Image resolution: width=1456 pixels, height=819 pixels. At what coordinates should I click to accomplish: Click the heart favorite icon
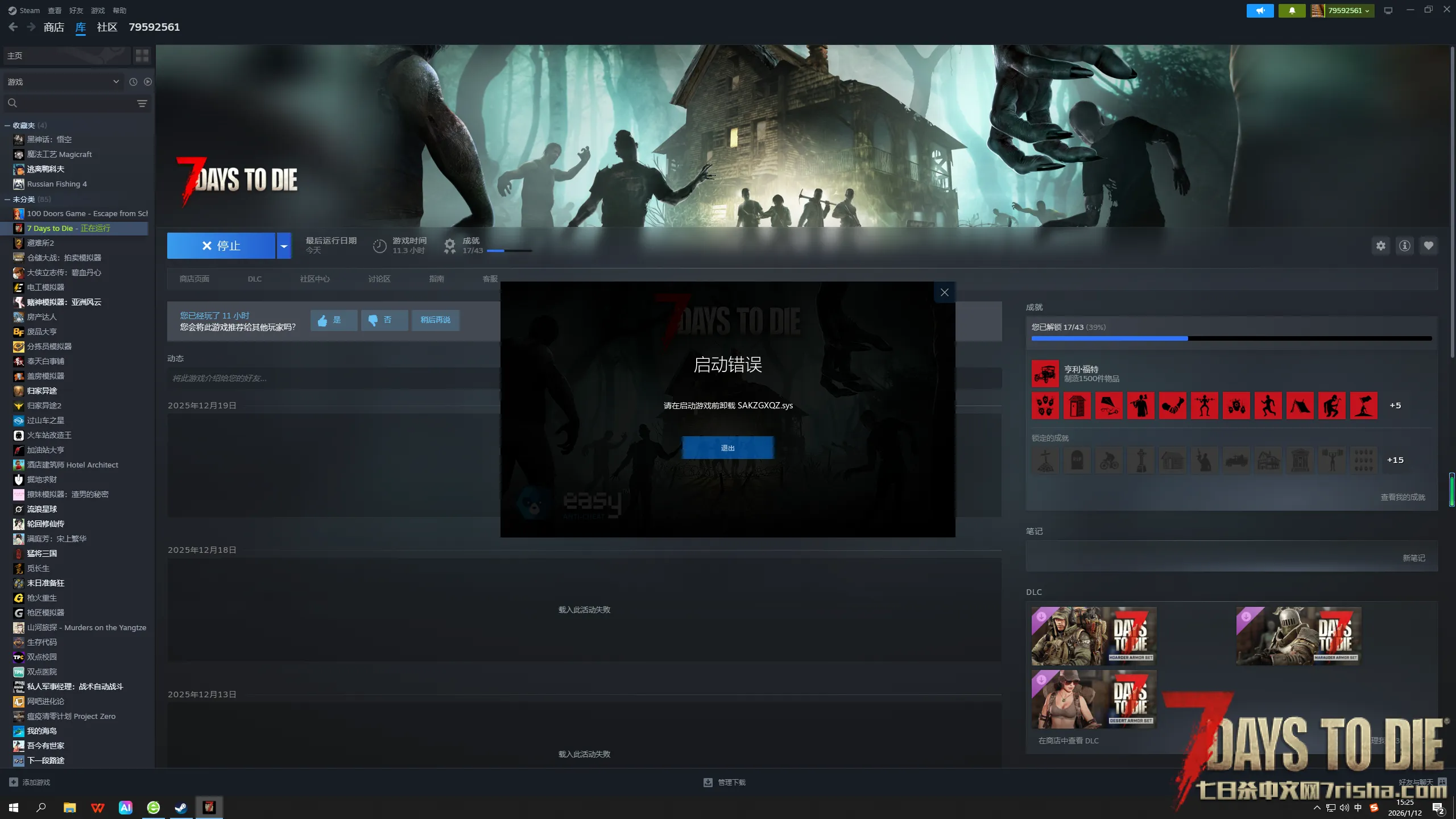coord(1428,246)
